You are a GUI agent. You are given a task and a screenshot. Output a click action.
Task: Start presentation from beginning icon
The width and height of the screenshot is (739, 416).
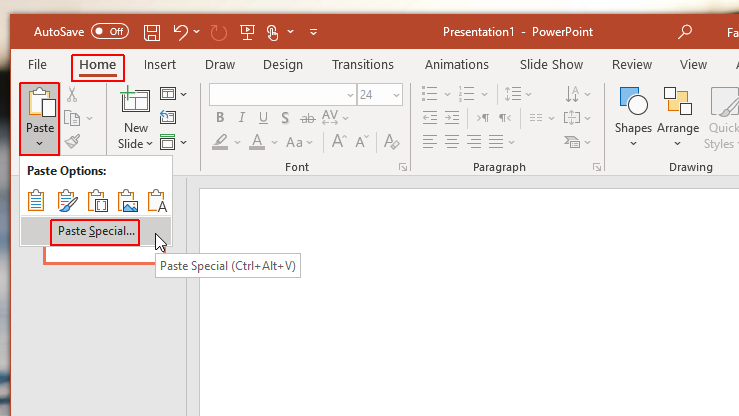(247, 32)
